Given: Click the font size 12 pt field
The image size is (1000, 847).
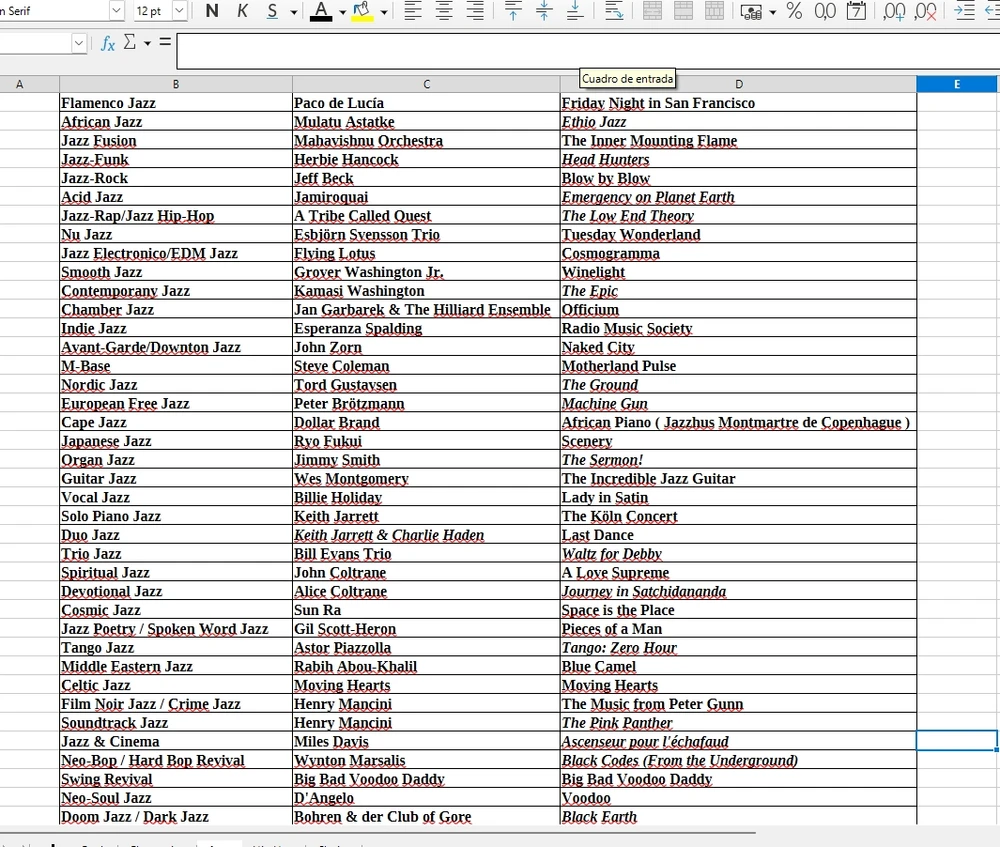Looking at the screenshot, I should (x=153, y=11).
